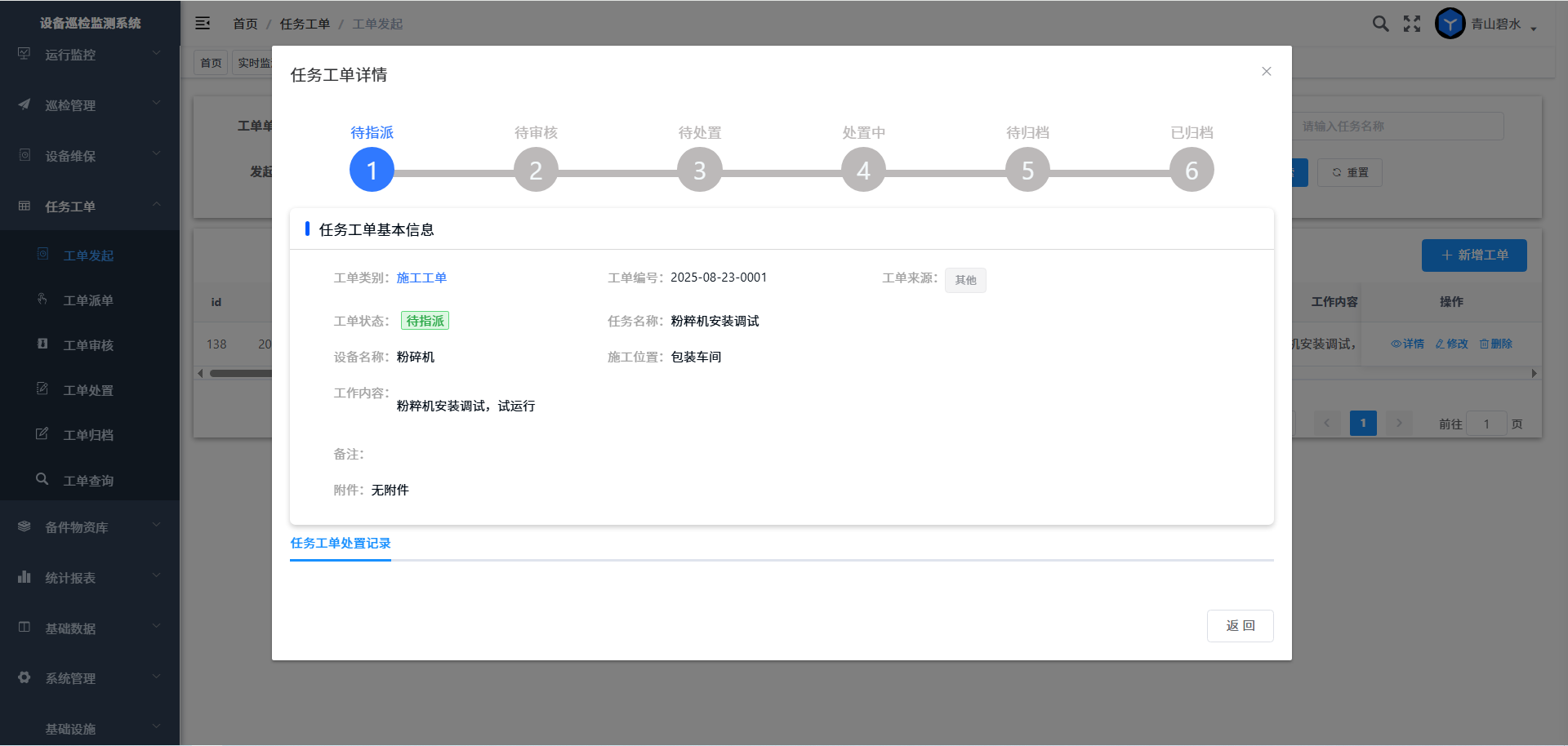
Task: Expand the 运行监控 sidebar menu
Action: tap(90, 55)
